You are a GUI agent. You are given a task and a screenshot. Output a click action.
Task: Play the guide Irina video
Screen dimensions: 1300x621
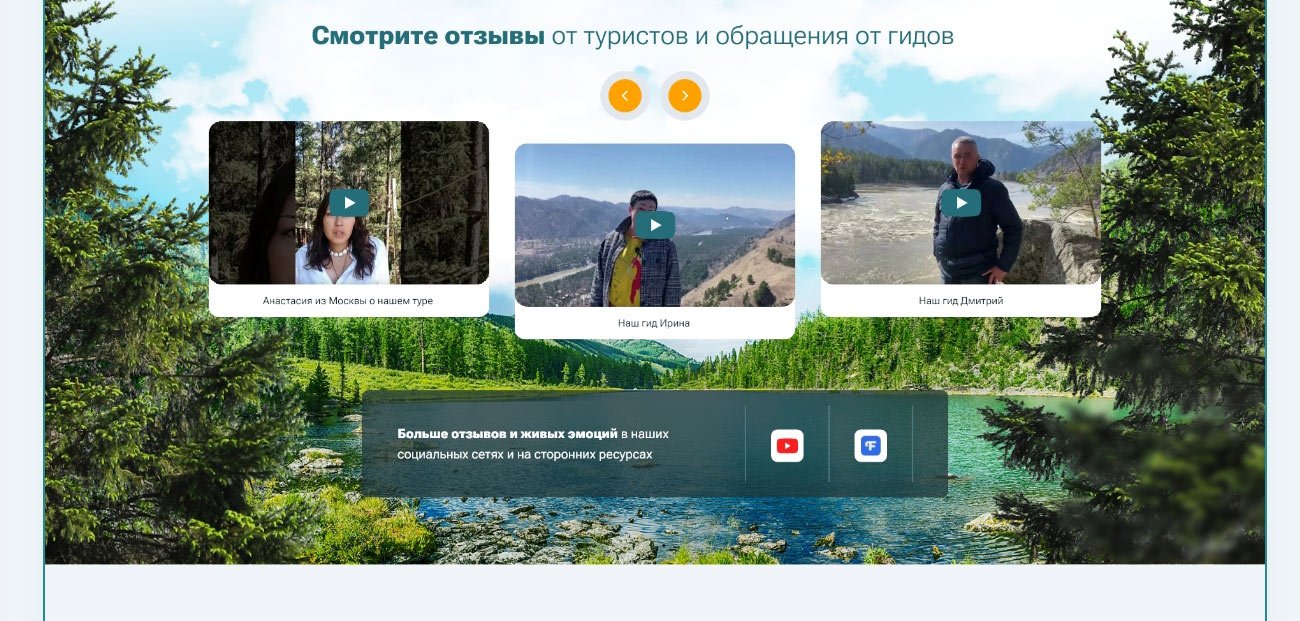[655, 225]
